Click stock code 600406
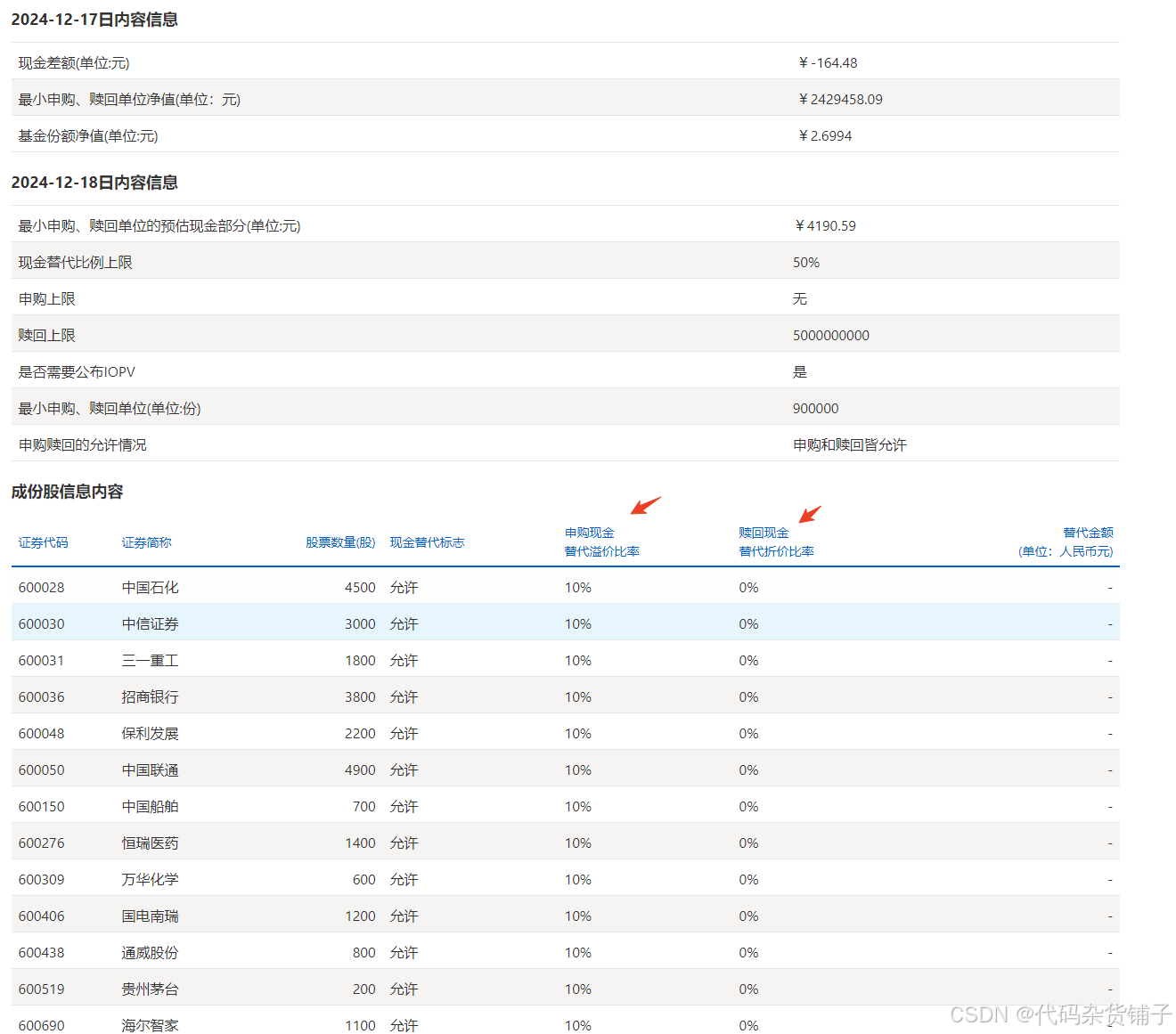The image size is (1176, 1034). point(41,916)
